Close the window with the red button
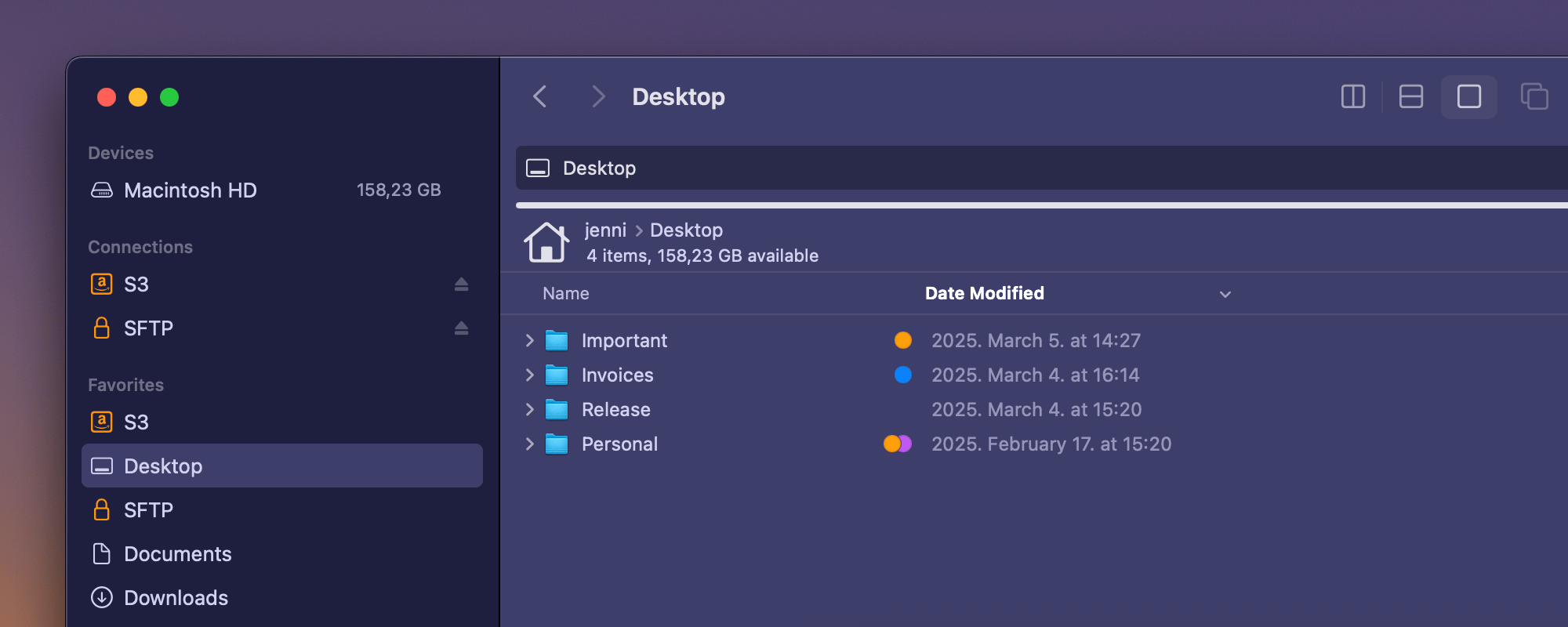Viewport: 1568px width, 627px height. [x=107, y=97]
